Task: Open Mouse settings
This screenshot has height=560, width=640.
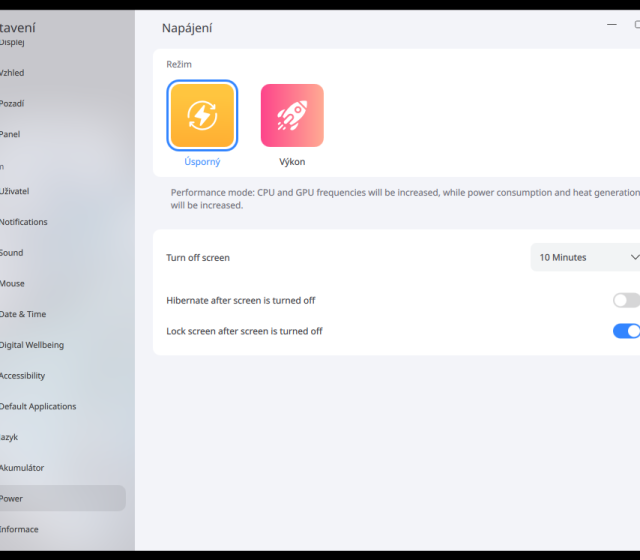Action: tap(12, 283)
